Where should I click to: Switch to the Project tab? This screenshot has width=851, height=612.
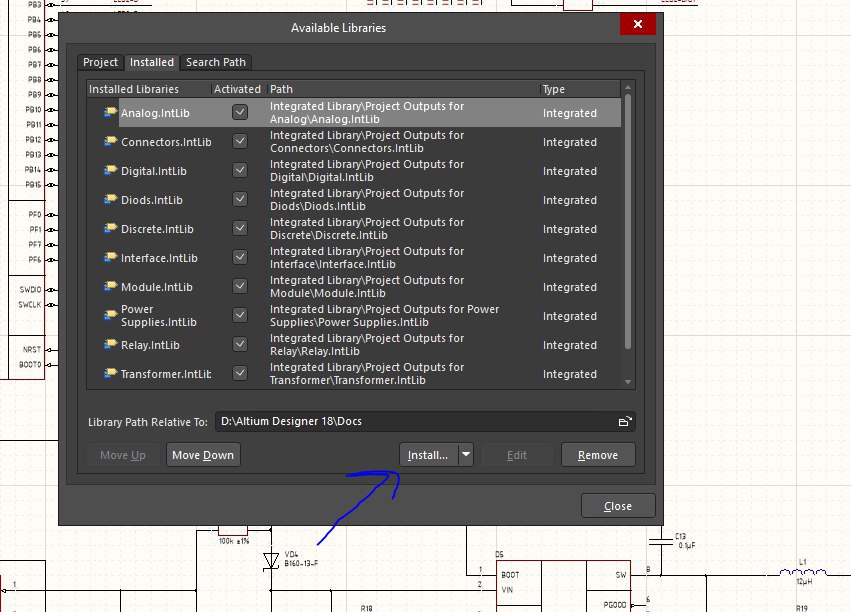(x=100, y=62)
